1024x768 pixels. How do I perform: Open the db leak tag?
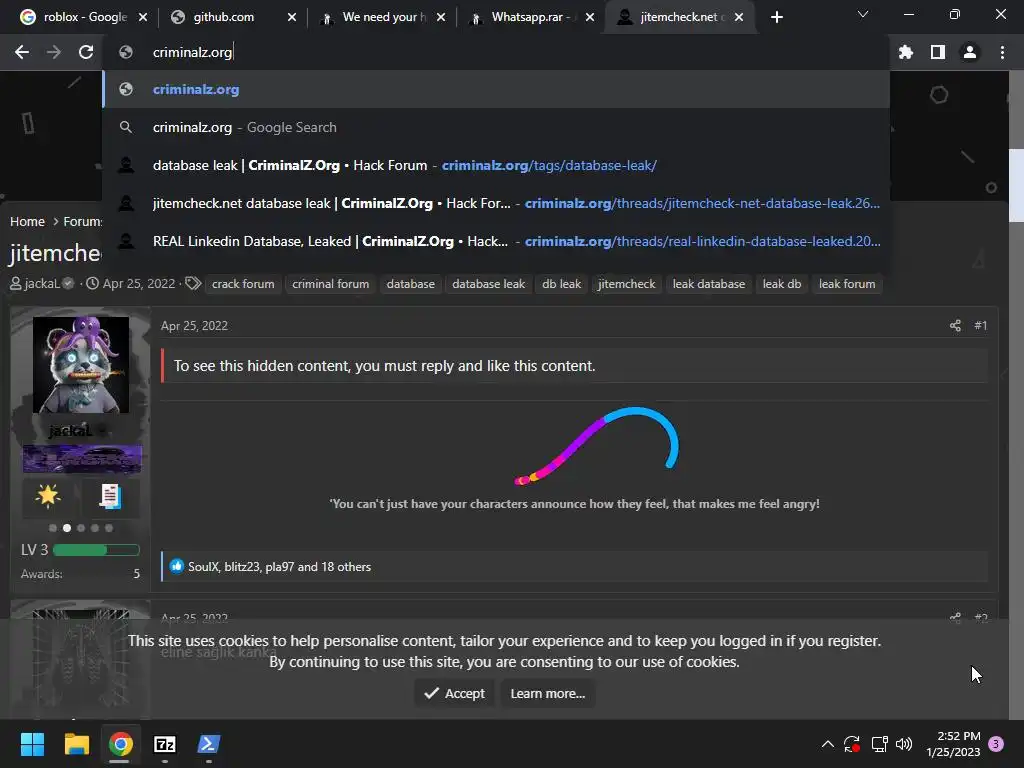tap(561, 284)
